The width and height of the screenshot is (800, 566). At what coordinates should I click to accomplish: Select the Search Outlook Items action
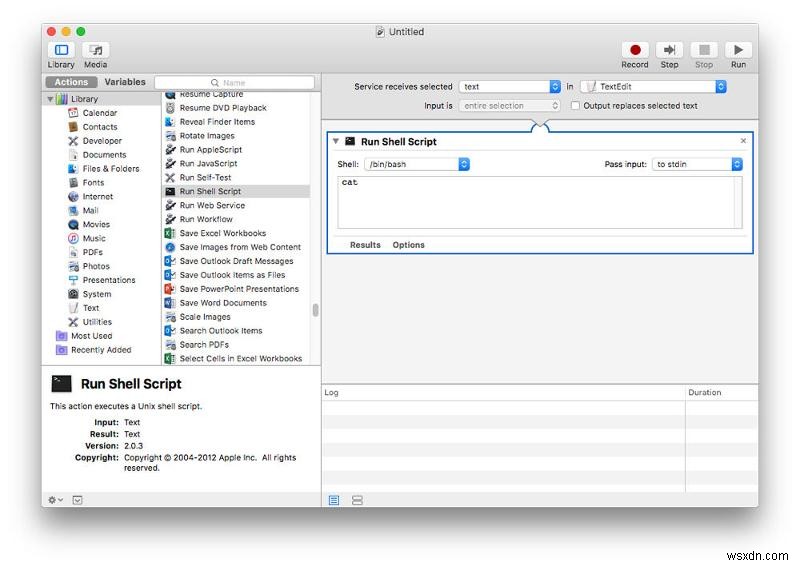coord(220,331)
